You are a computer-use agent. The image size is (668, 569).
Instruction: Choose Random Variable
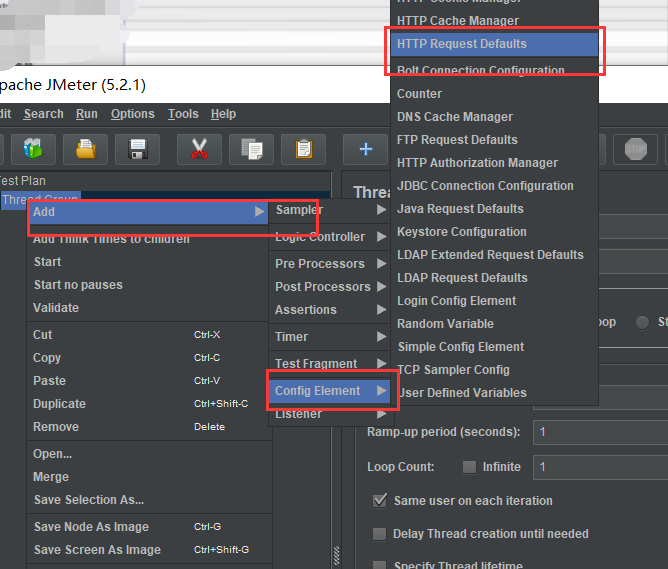point(494,324)
